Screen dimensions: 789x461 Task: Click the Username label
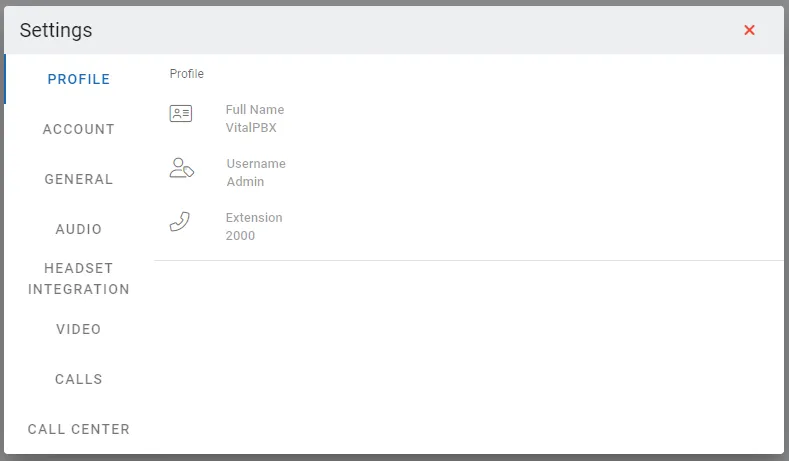pos(256,164)
